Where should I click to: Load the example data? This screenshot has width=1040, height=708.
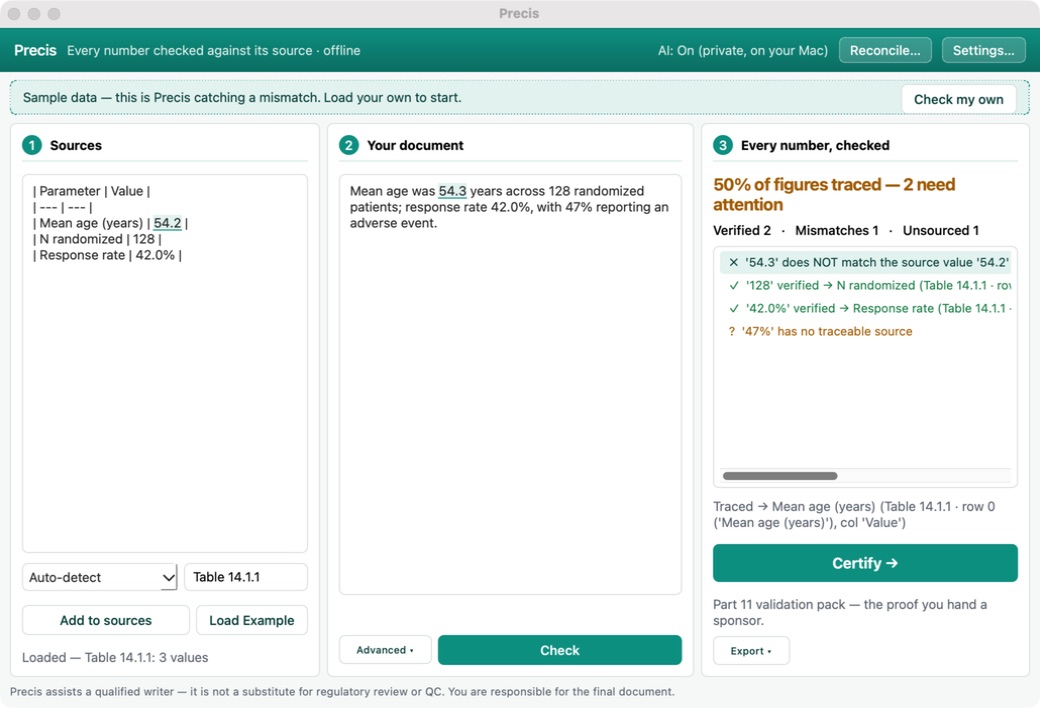coord(251,620)
